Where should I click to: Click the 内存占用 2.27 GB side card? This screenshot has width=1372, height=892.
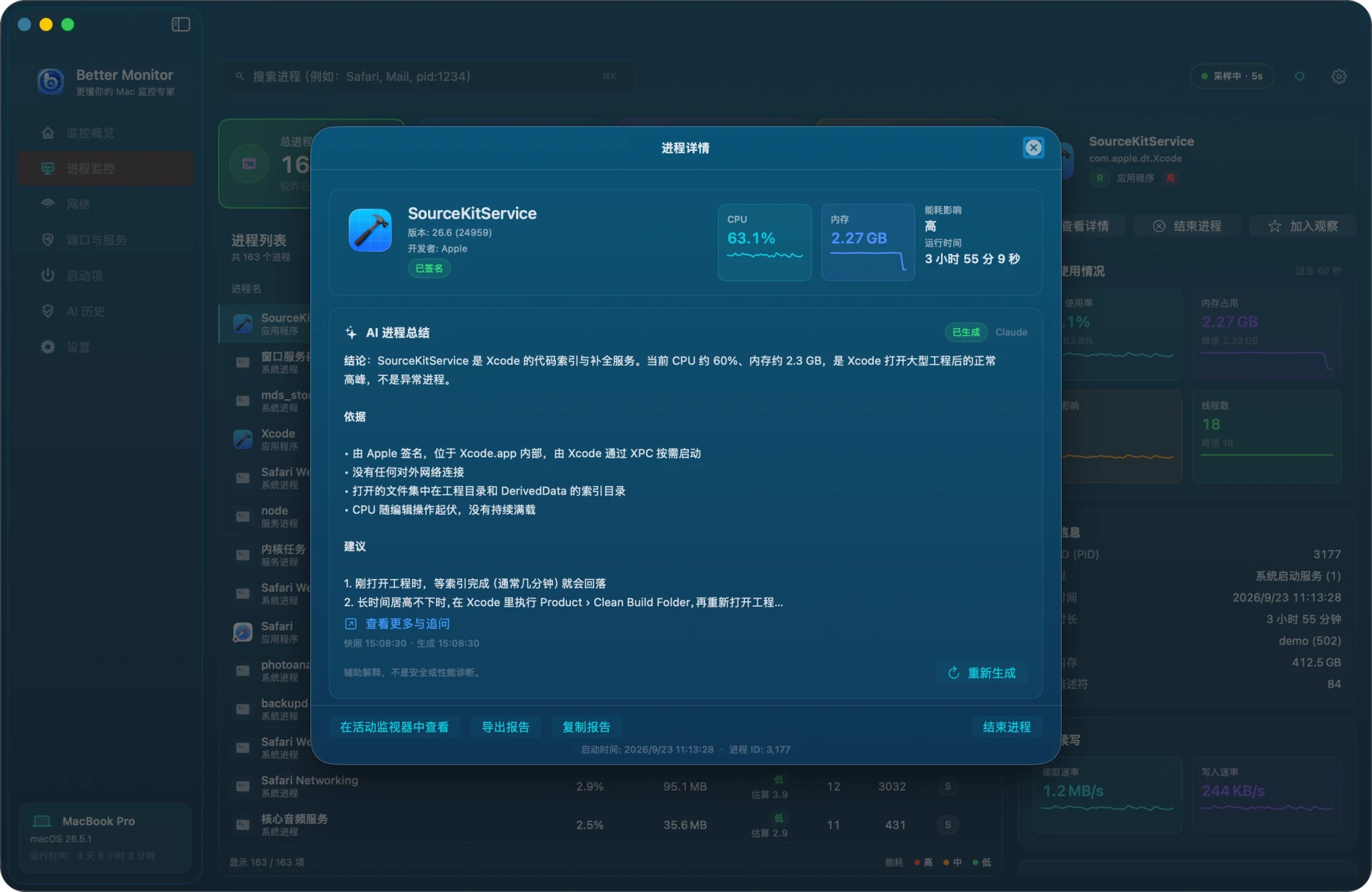click(1267, 334)
